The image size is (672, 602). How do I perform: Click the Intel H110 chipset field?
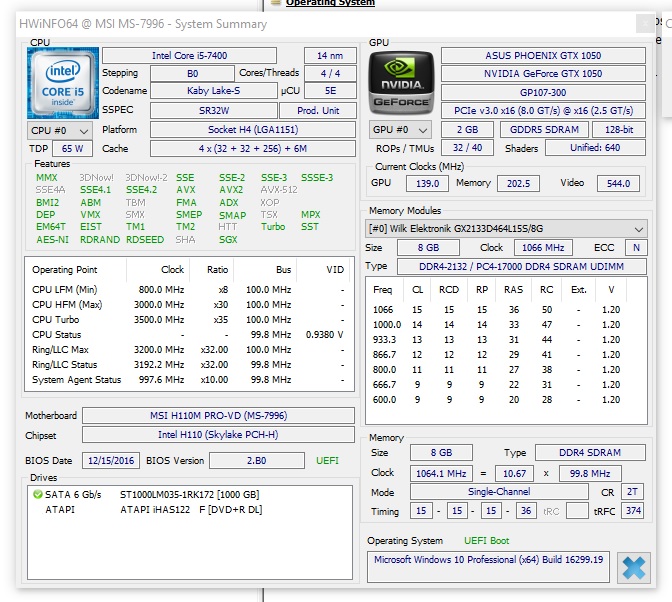pos(218,435)
